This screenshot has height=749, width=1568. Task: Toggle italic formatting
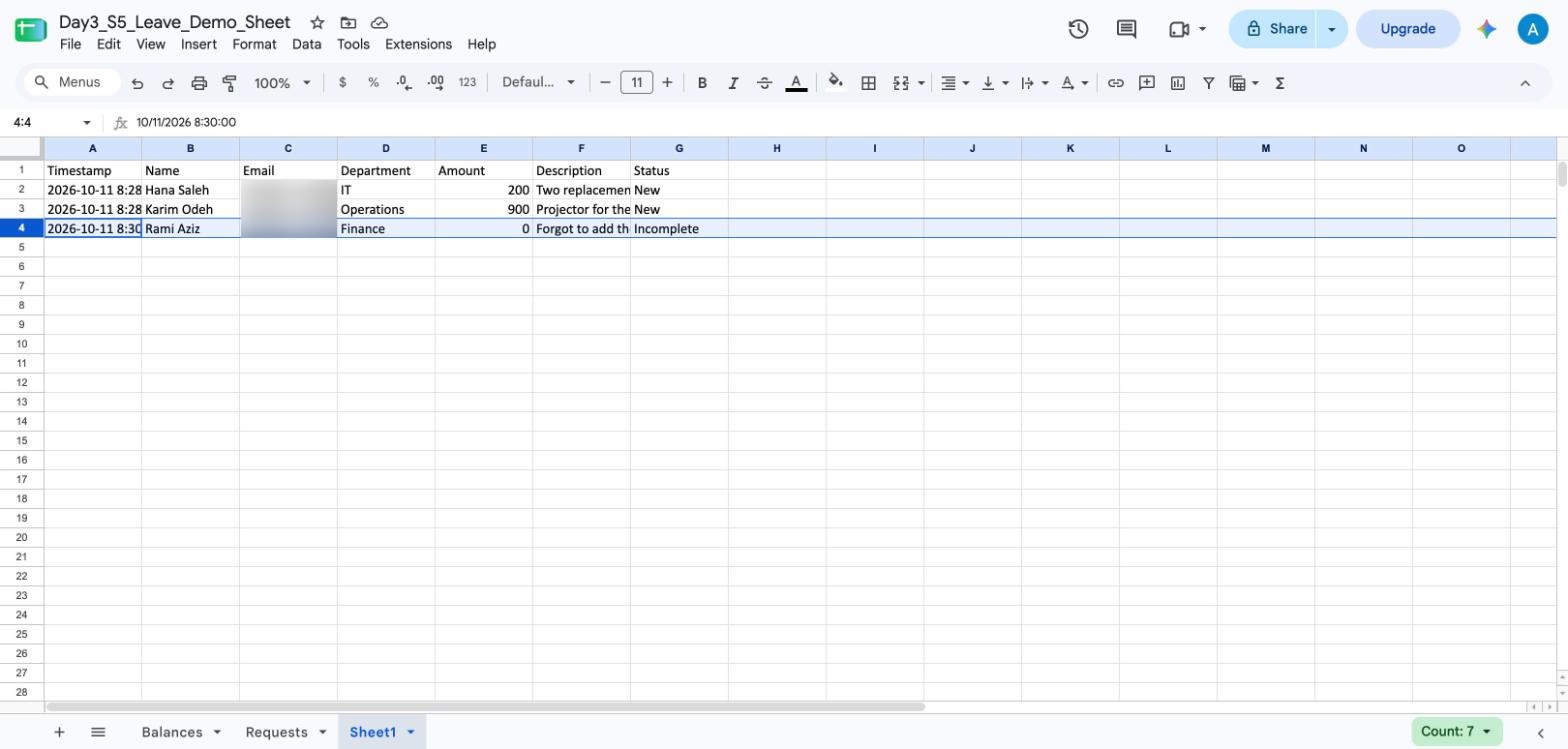pyautogui.click(x=733, y=83)
